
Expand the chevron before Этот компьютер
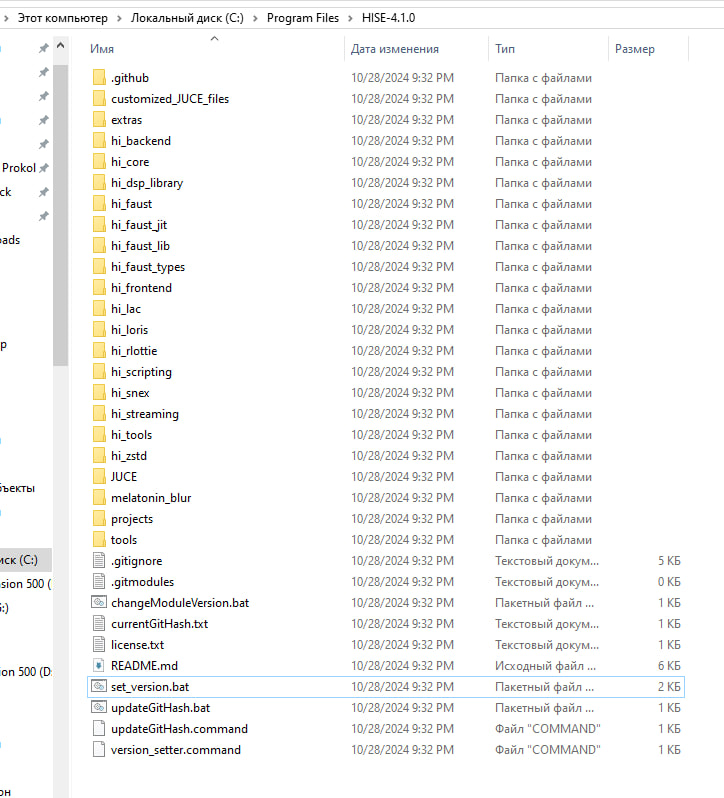(6, 18)
